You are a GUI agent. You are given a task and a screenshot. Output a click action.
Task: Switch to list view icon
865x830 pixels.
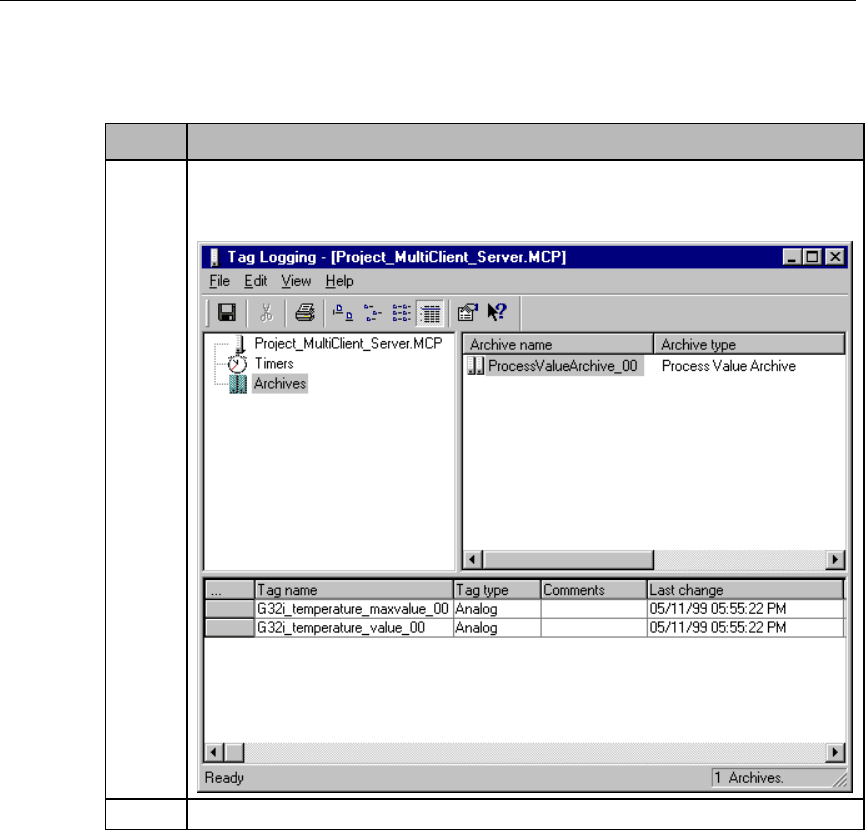tap(399, 313)
